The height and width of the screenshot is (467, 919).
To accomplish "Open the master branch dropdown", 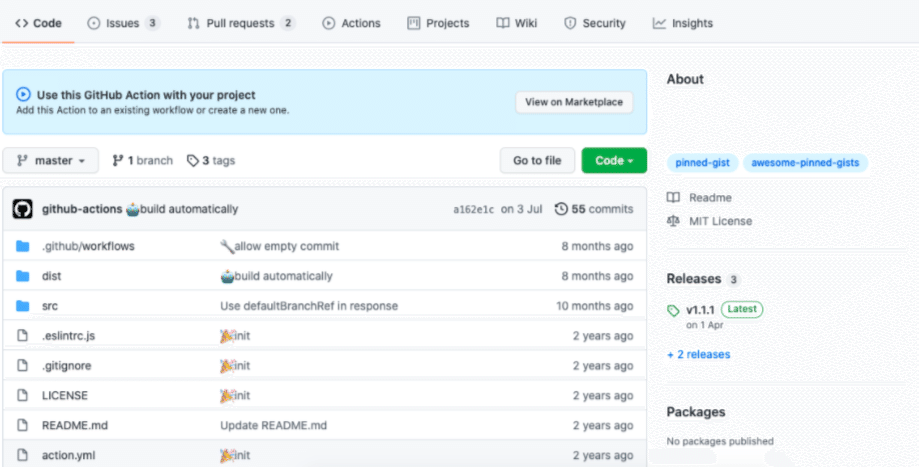I will click(50, 161).
